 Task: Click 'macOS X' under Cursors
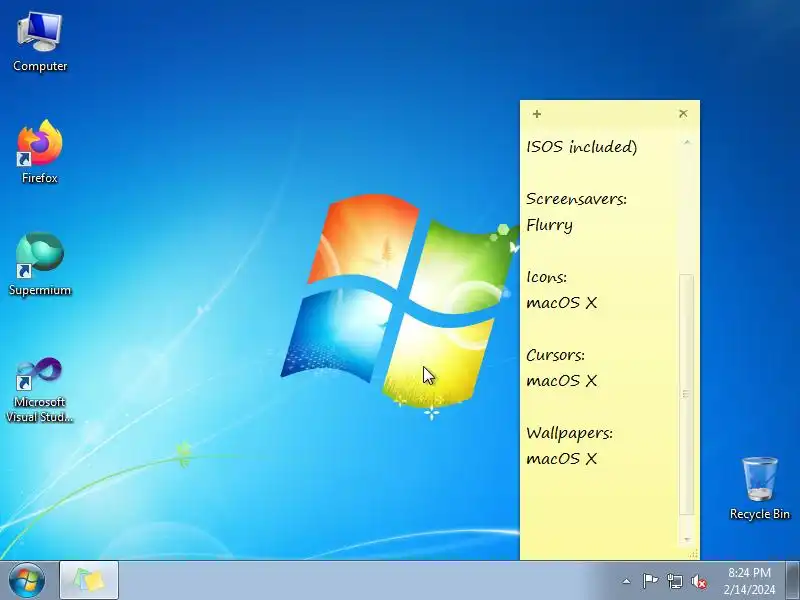point(562,381)
